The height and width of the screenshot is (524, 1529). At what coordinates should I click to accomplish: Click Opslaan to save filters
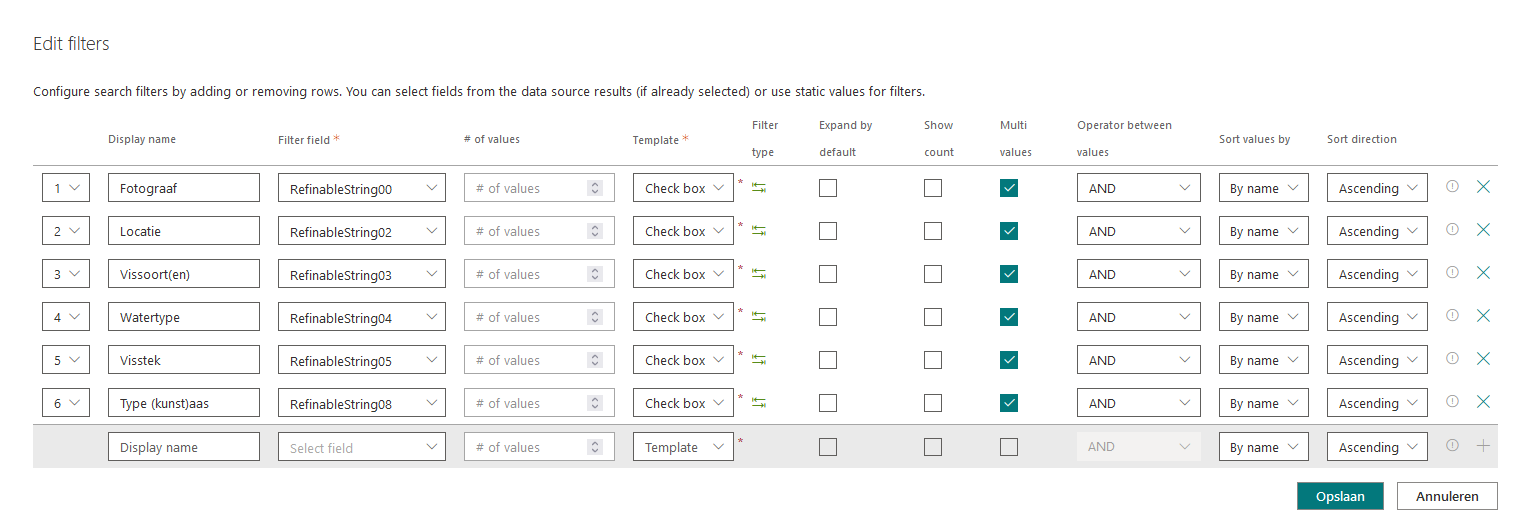coord(1340,496)
